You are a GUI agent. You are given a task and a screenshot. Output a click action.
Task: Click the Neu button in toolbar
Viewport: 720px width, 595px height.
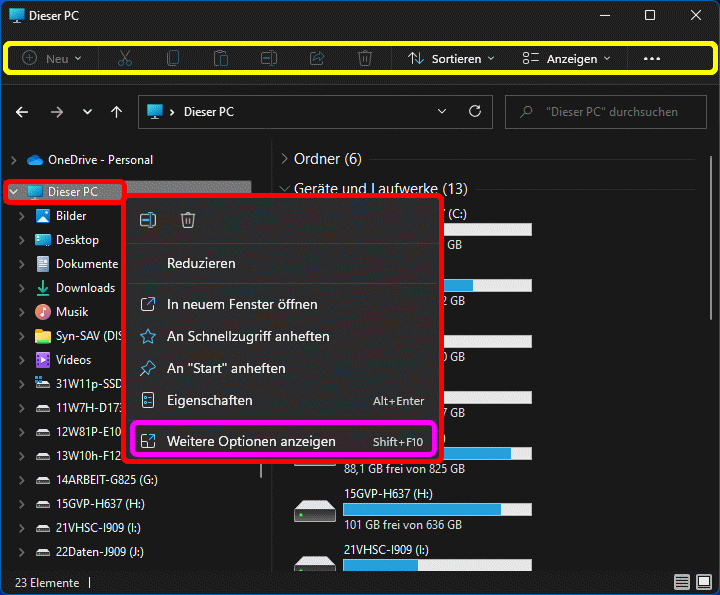(x=52, y=59)
